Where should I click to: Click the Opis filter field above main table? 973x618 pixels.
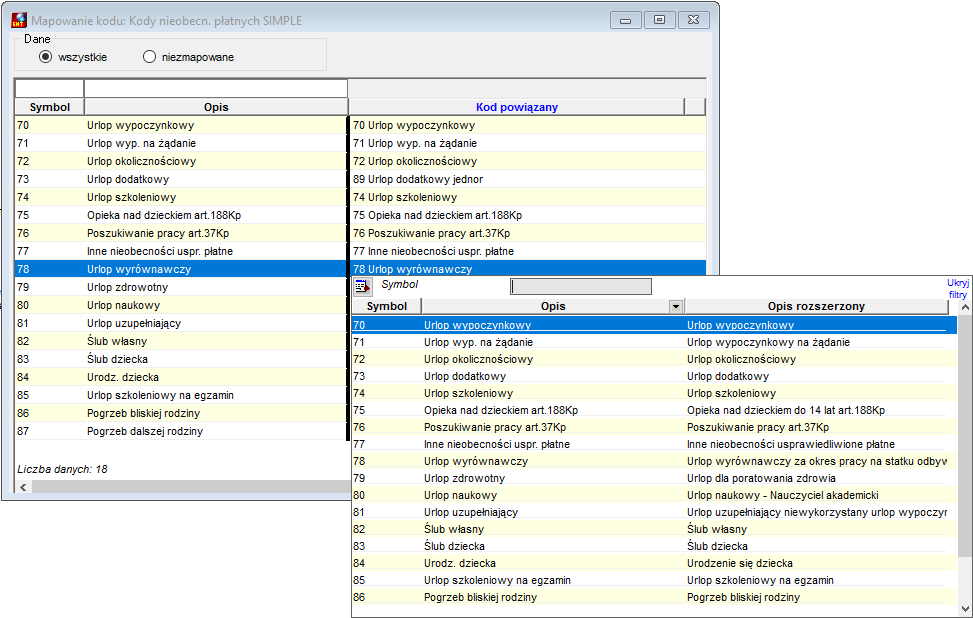click(216, 88)
